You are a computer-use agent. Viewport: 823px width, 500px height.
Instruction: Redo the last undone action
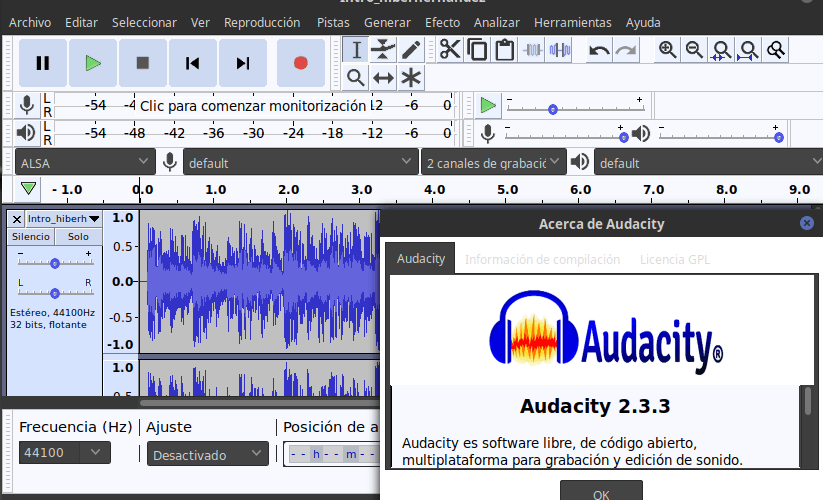[x=626, y=50]
